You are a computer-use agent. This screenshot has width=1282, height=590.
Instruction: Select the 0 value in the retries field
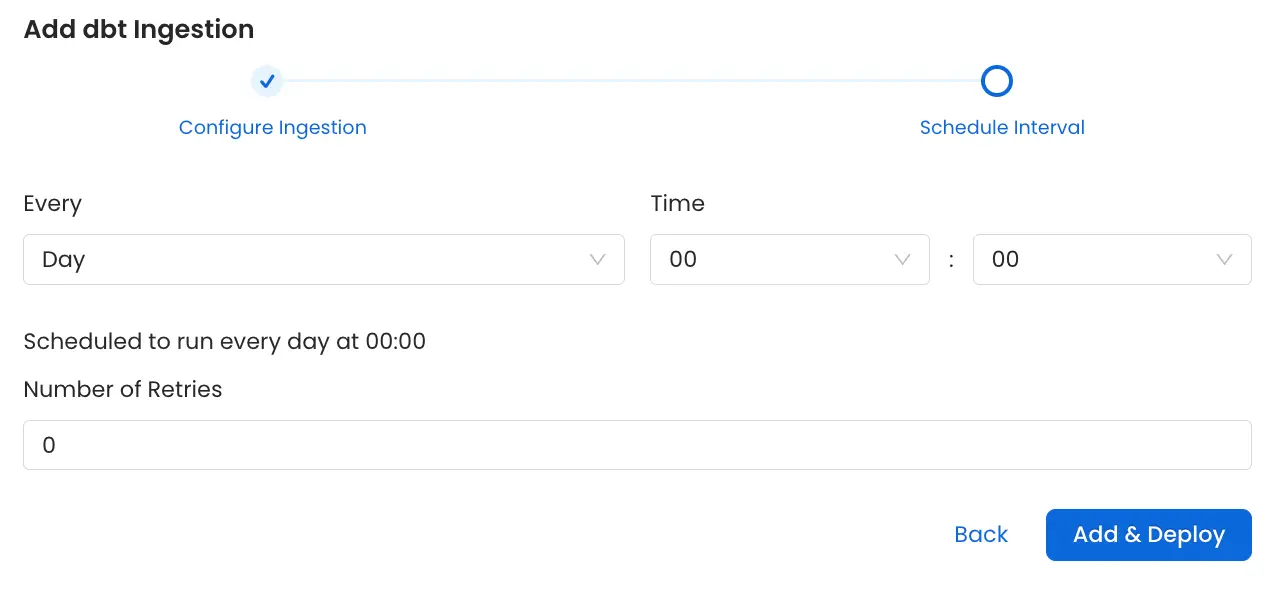coord(49,445)
